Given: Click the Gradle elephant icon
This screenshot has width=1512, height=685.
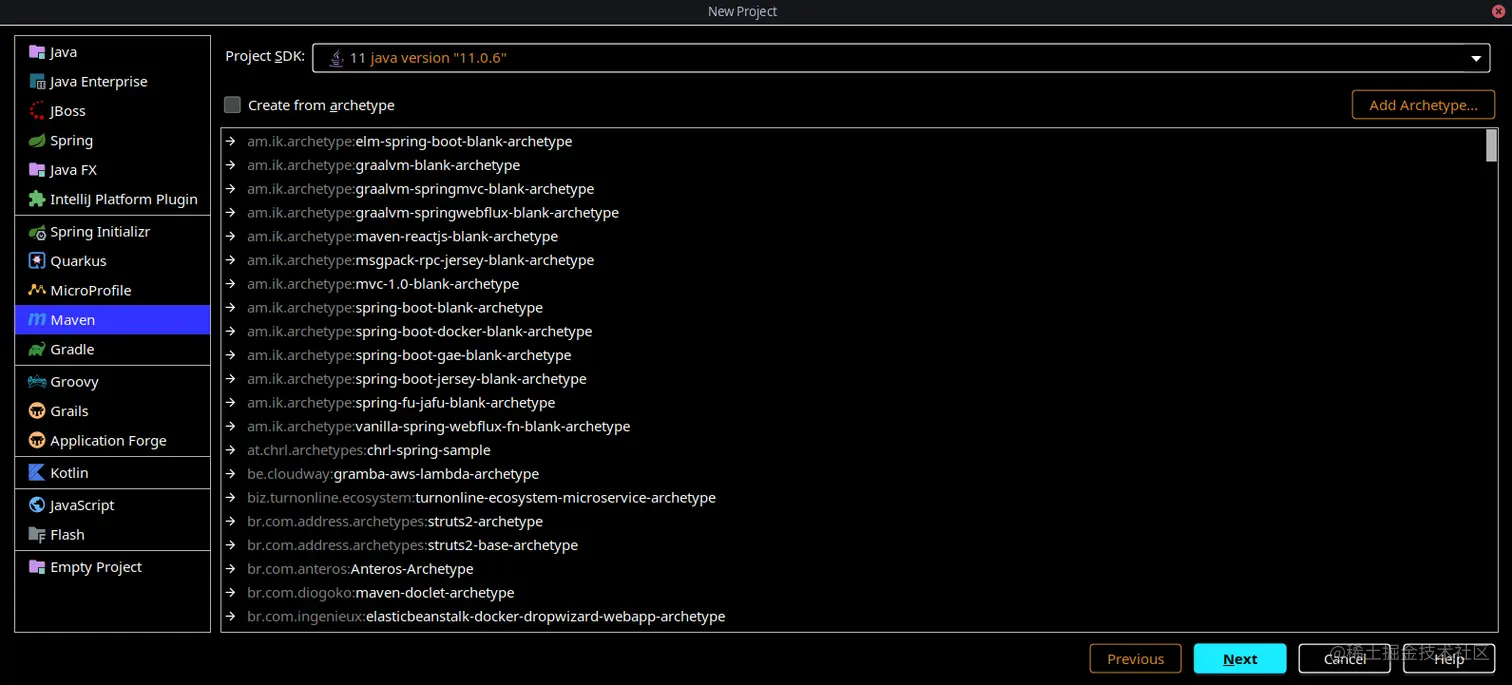Looking at the screenshot, I should pyautogui.click(x=37, y=350).
